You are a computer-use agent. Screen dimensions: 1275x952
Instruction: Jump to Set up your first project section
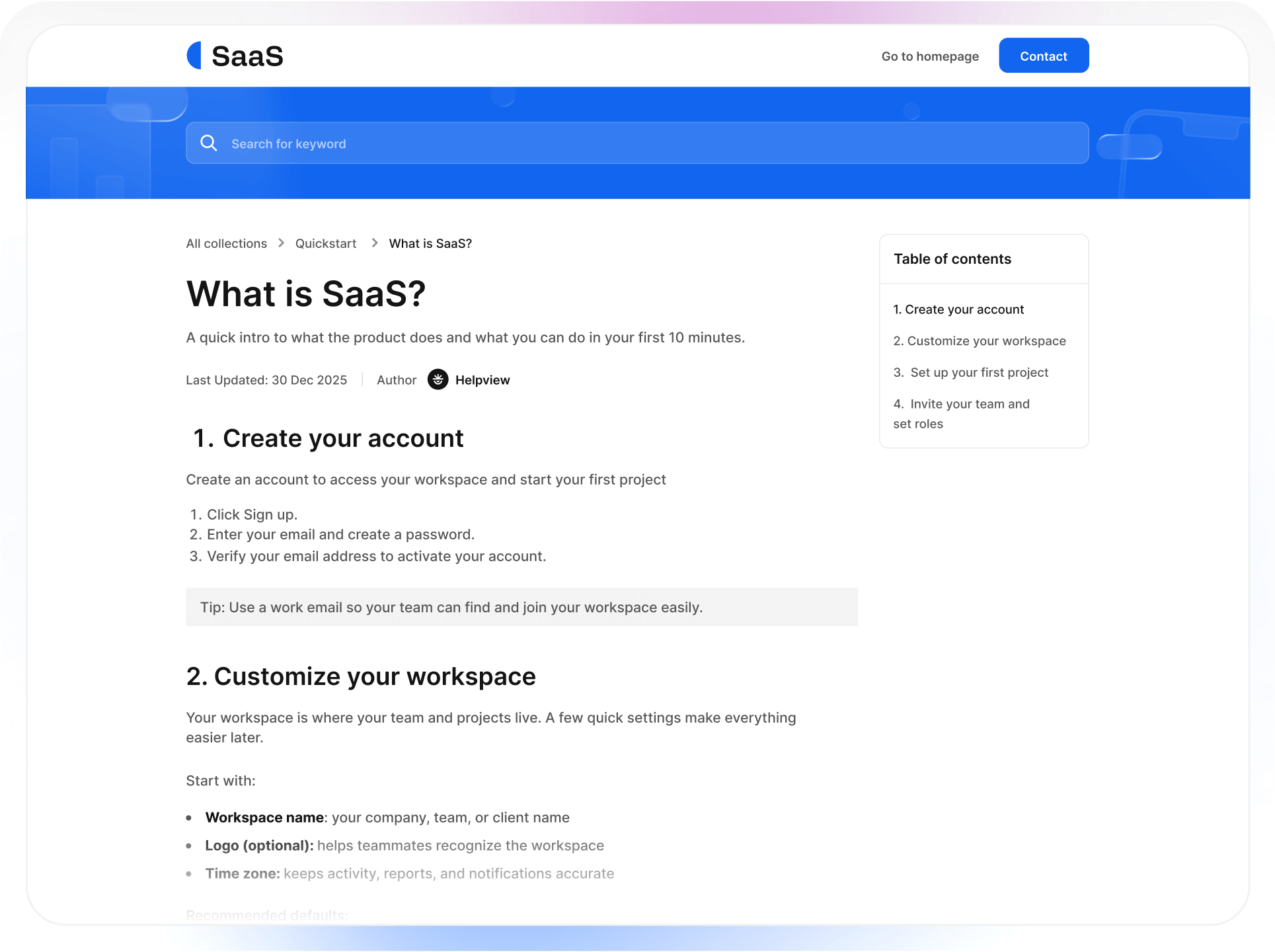[970, 372]
